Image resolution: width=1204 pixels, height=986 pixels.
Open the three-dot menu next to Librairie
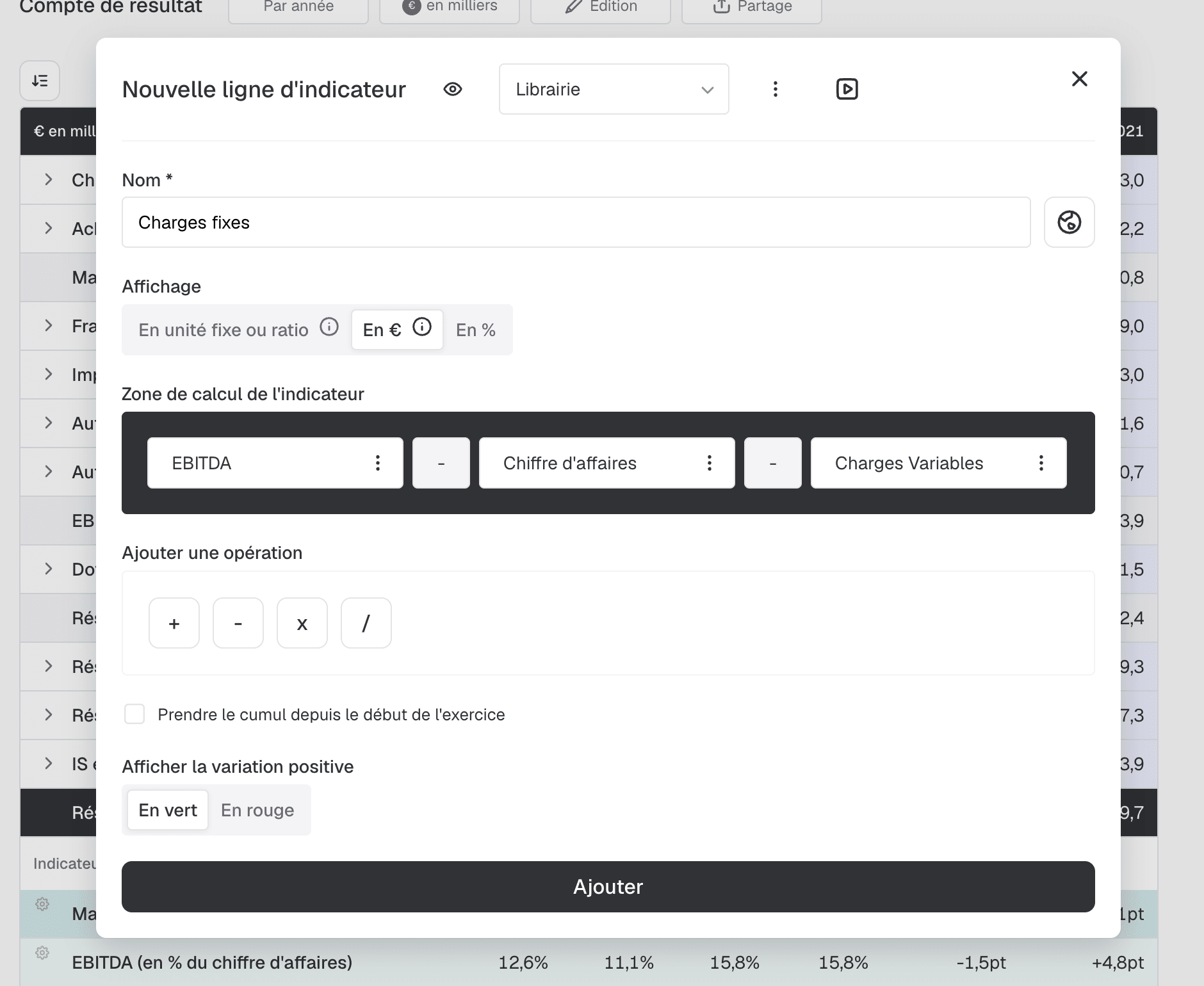(x=775, y=89)
